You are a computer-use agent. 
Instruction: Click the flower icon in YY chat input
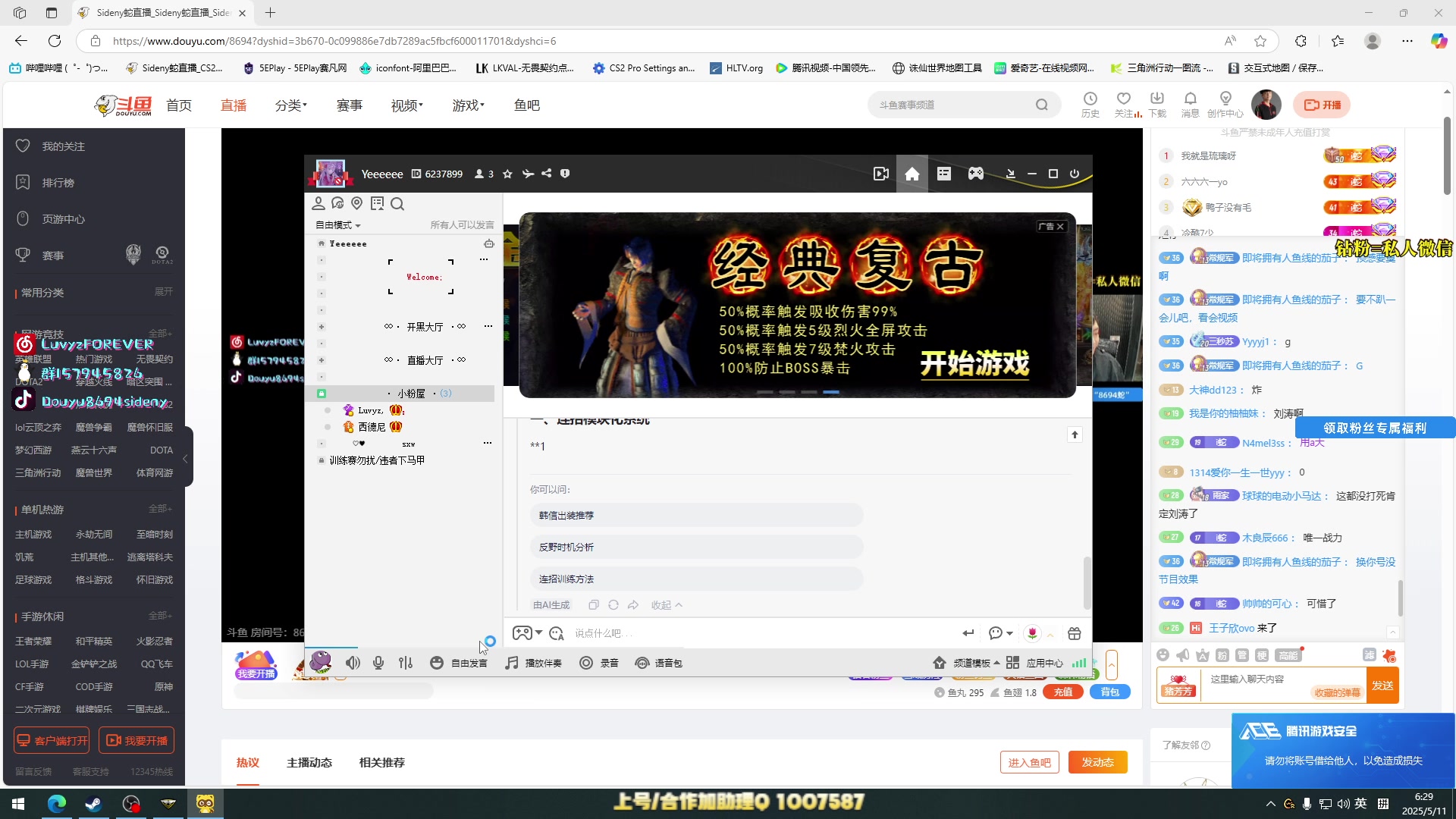tap(1032, 633)
